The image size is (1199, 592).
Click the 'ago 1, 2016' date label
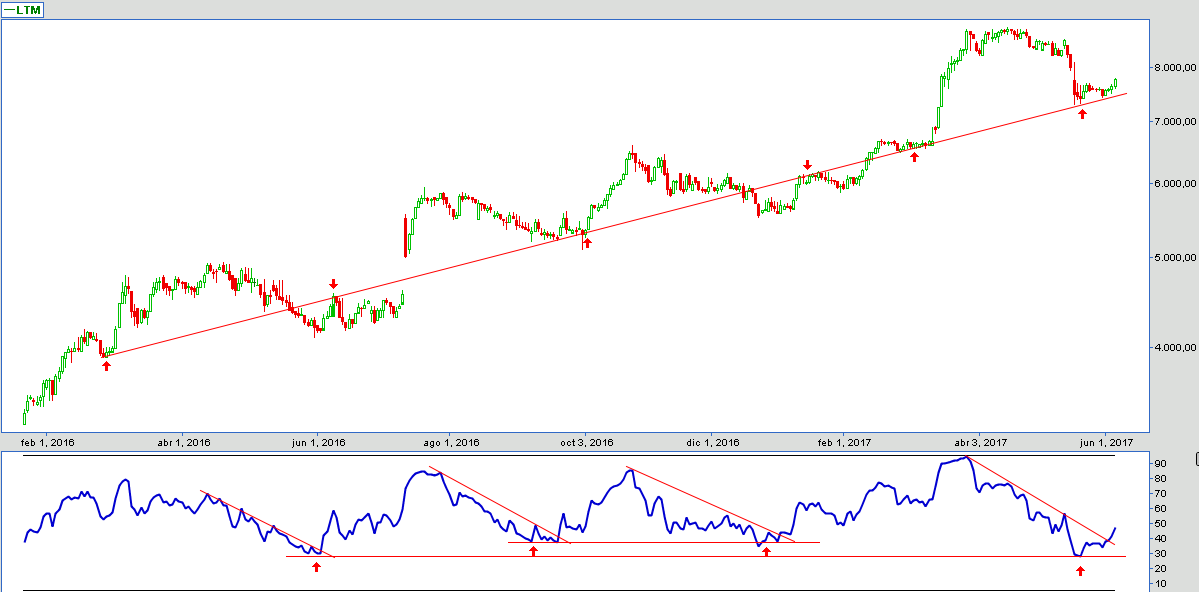pyautogui.click(x=452, y=443)
